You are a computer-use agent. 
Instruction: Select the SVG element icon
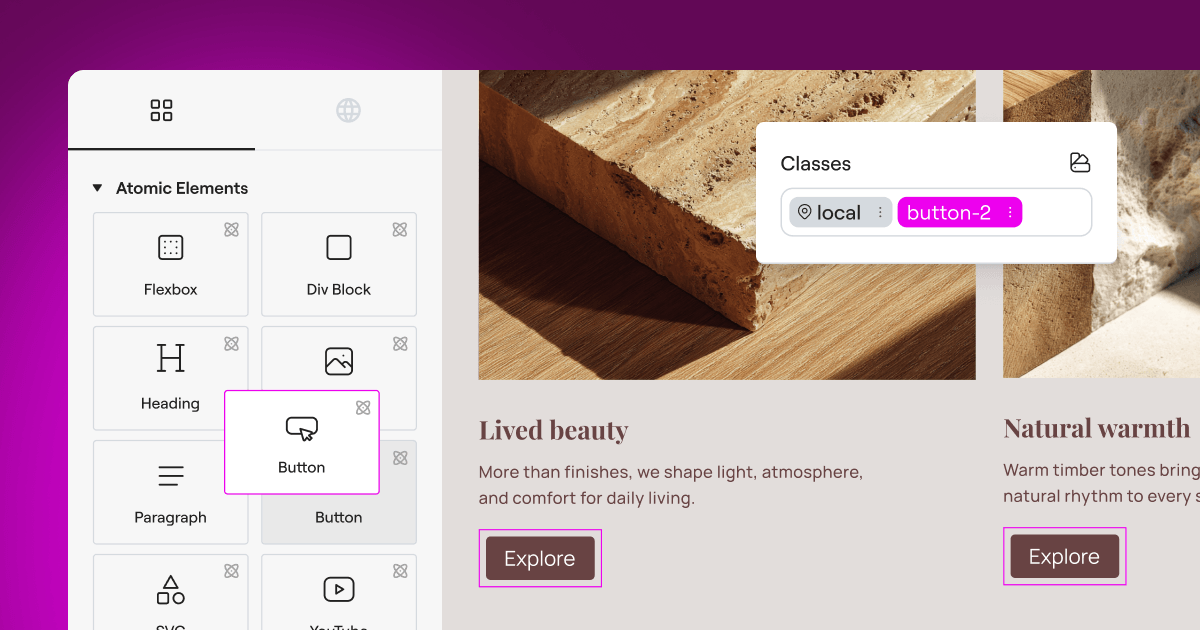[x=170, y=590]
